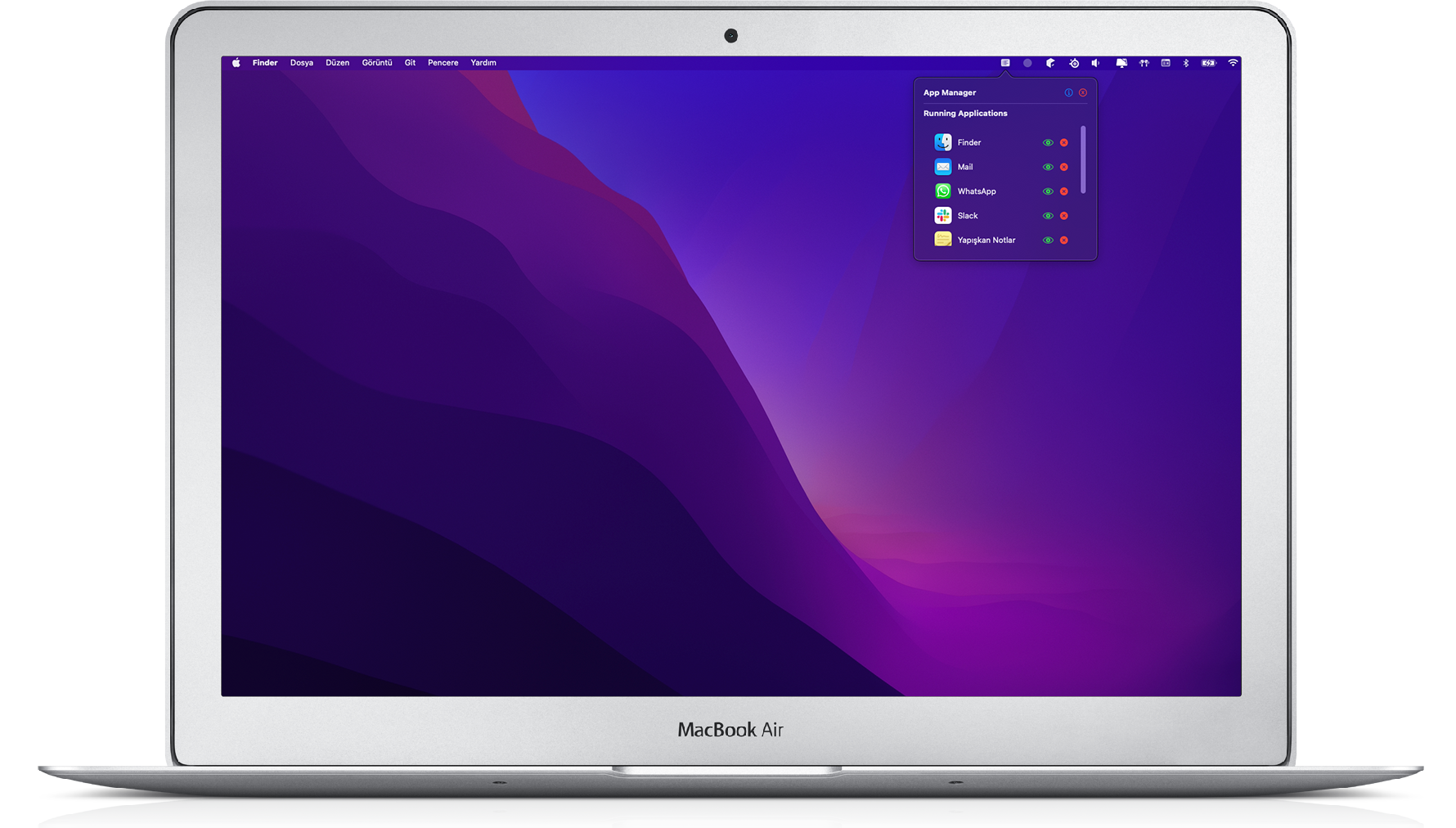Screen dimensions: 1456x828
Task: Click the AirPods icon in menu bar
Action: [x=1144, y=63]
